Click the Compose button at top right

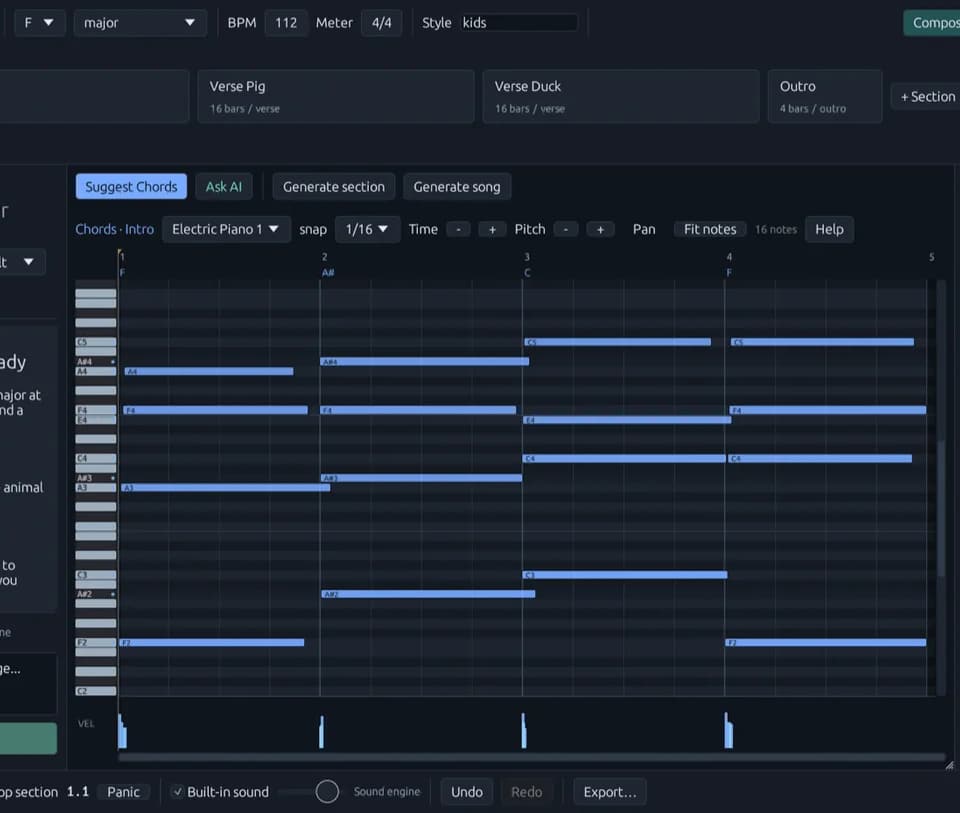932,23
